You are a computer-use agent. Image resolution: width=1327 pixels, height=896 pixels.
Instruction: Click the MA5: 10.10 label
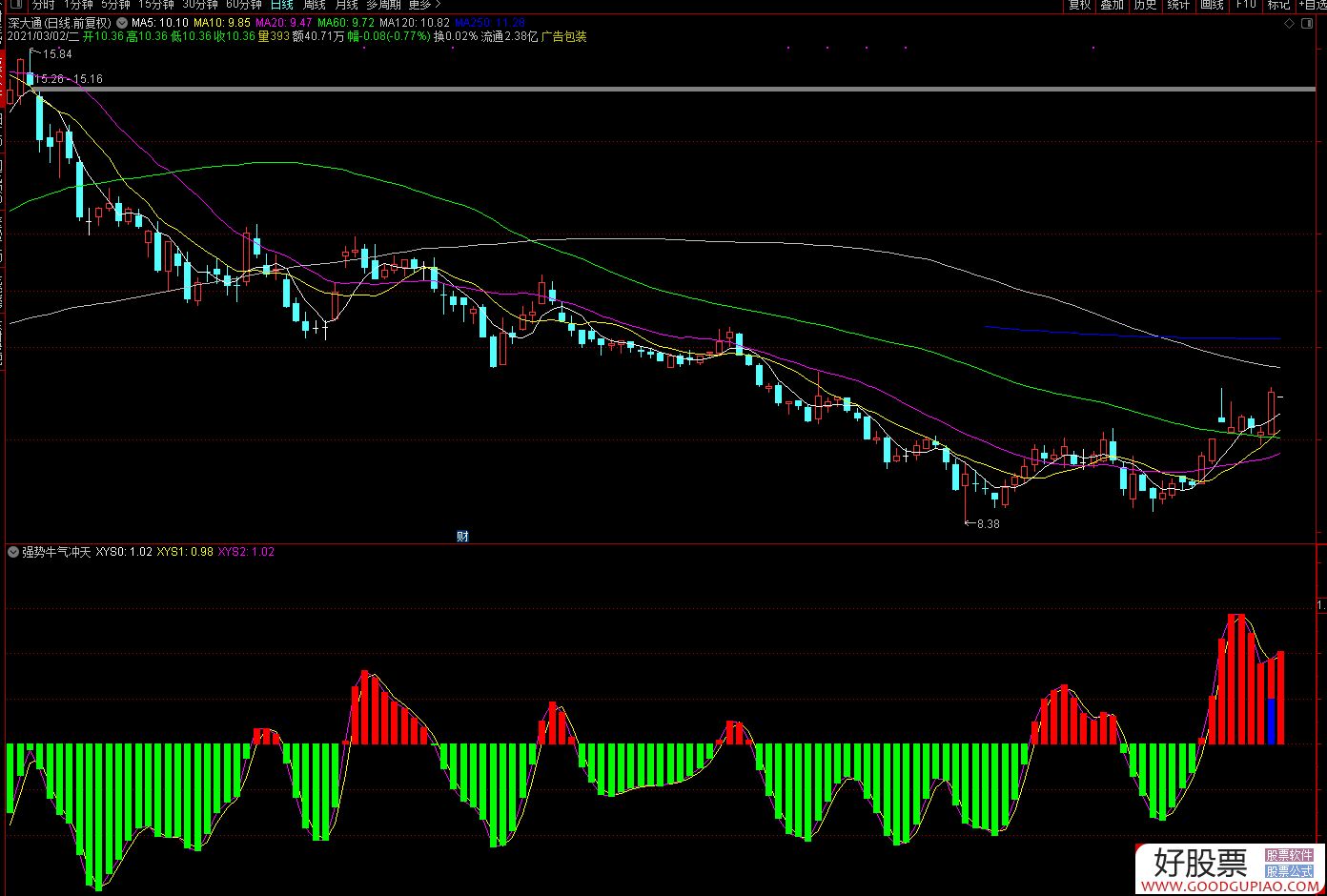tap(159, 22)
